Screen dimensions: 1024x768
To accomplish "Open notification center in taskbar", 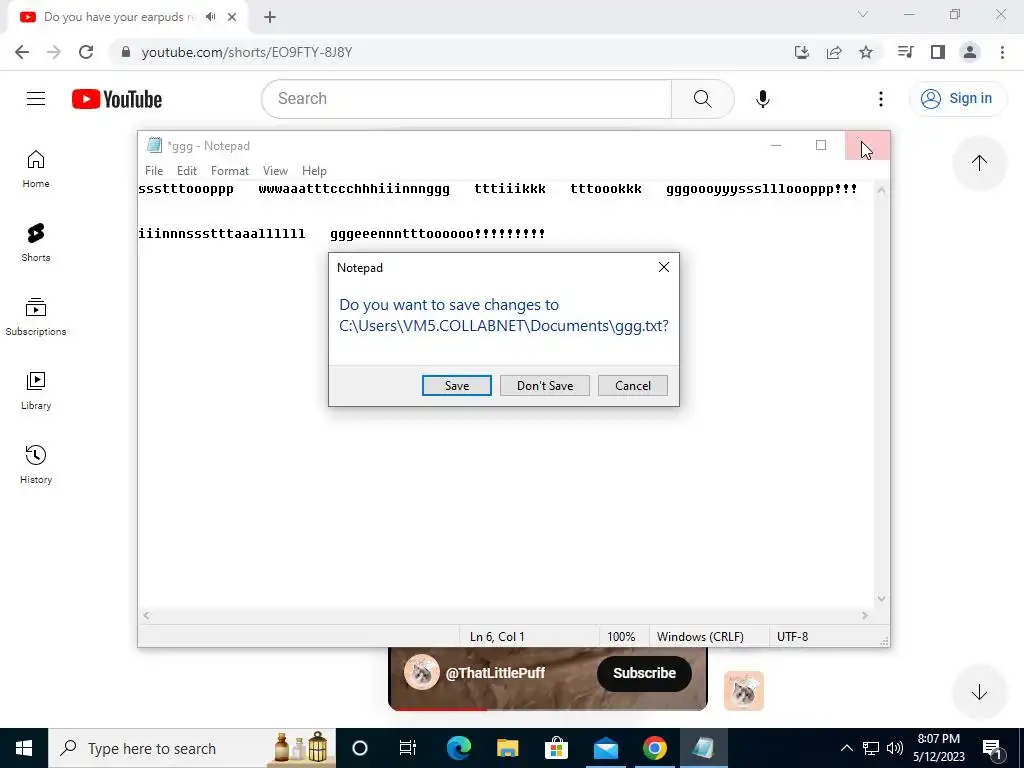I will pyautogui.click(x=992, y=748).
